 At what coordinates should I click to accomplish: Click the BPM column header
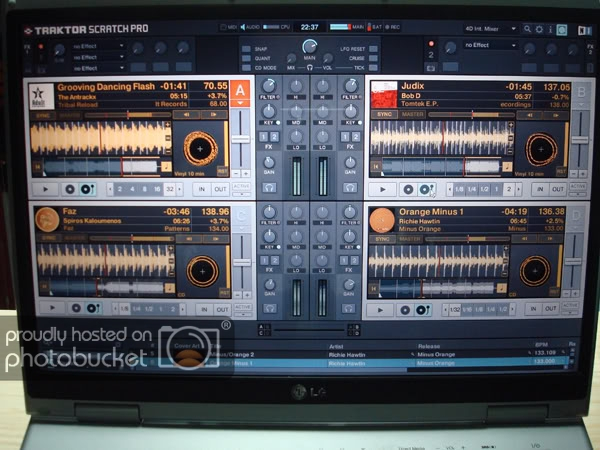[x=541, y=344]
